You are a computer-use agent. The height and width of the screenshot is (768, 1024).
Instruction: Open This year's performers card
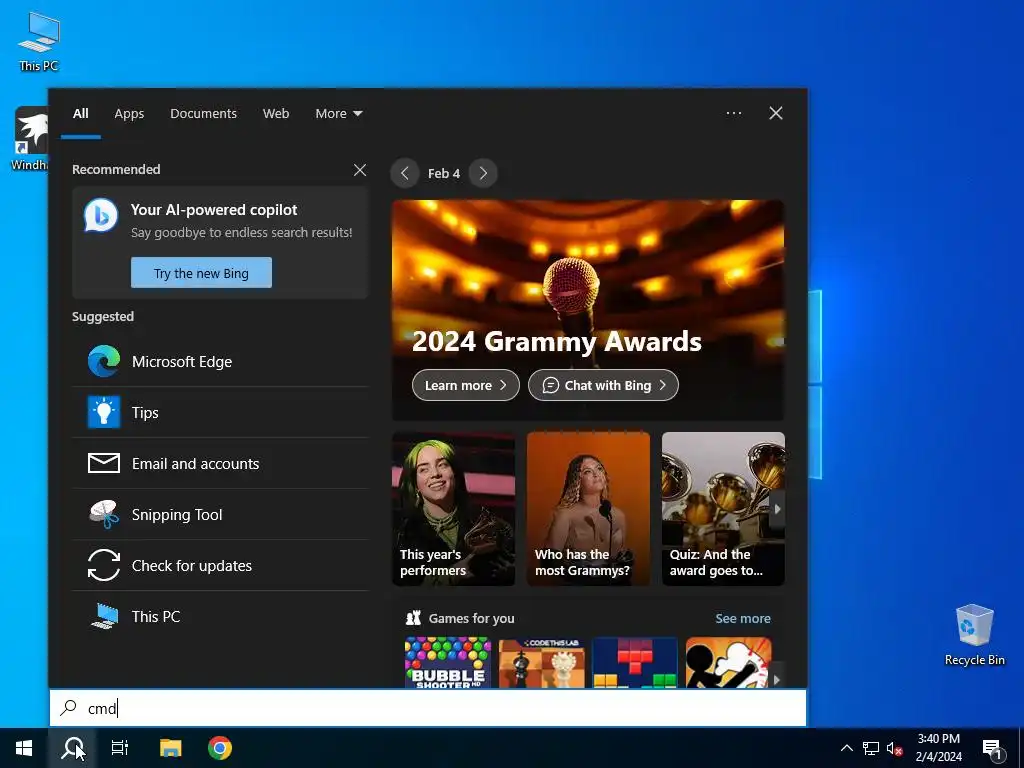pyautogui.click(x=453, y=509)
